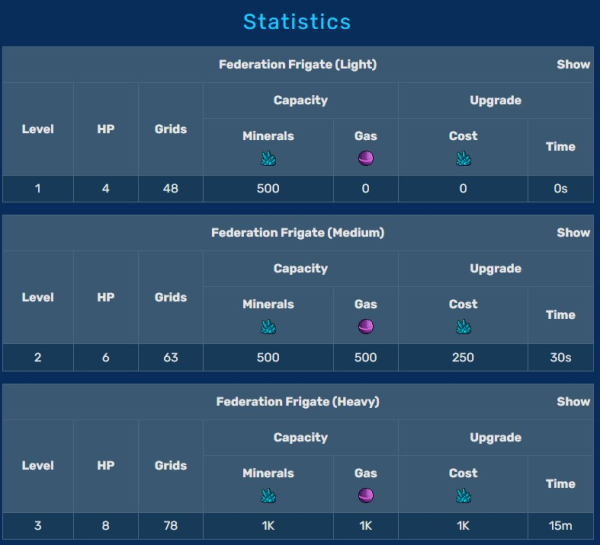Toggle Show for Federation Frigate (Medium)
Screen dimensions: 600x545
(x=573, y=232)
